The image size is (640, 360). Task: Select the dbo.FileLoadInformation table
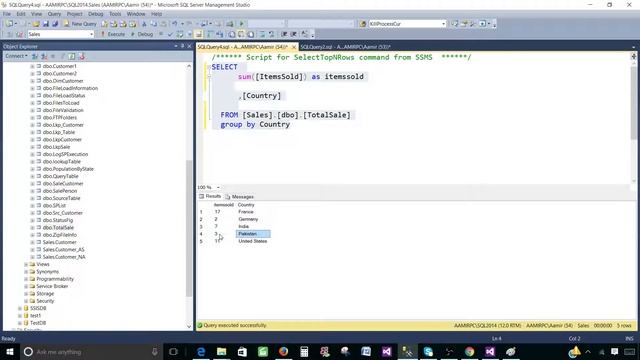[70, 88]
